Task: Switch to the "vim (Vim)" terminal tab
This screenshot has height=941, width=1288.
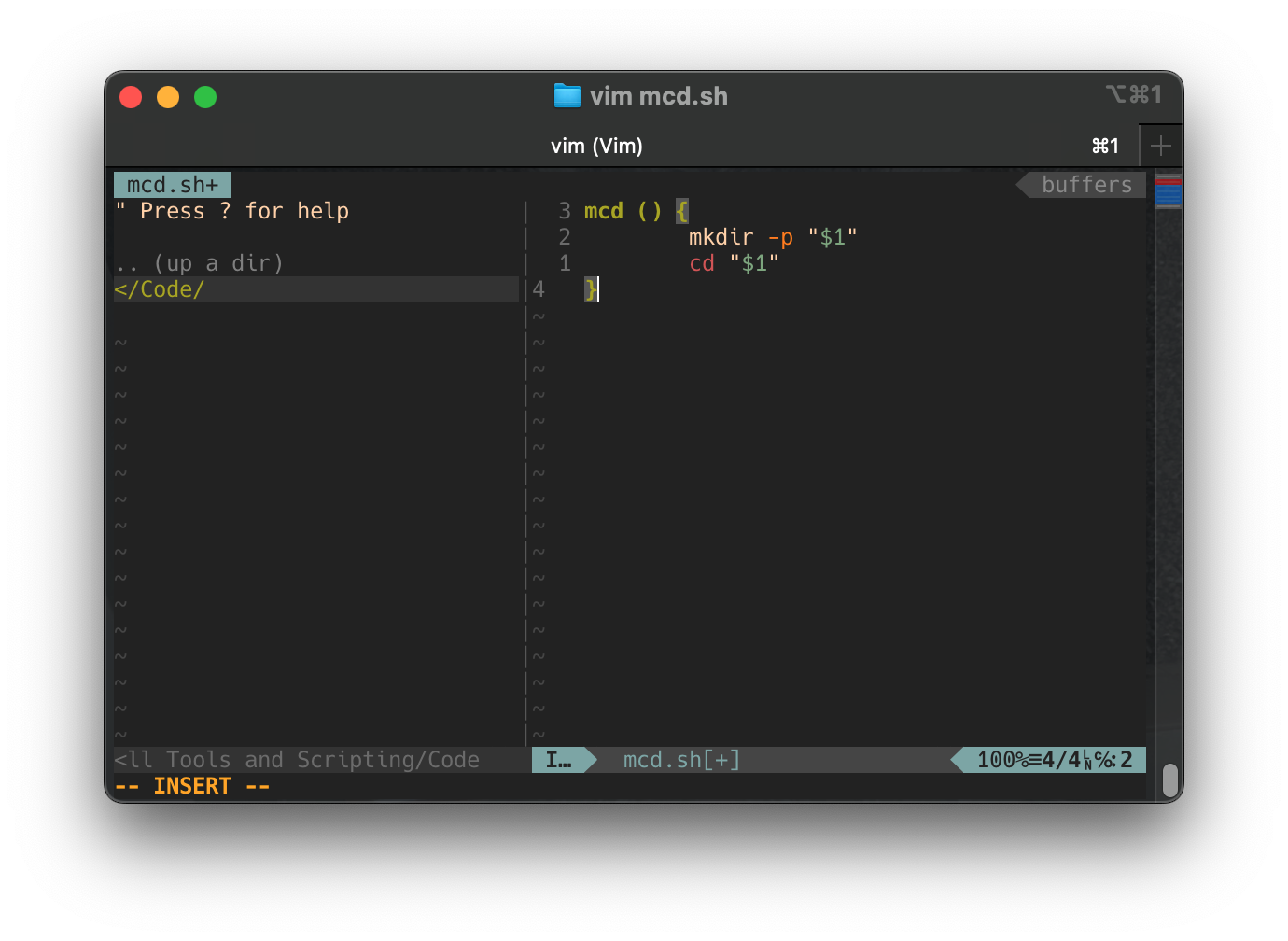Action: click(596, 146)
